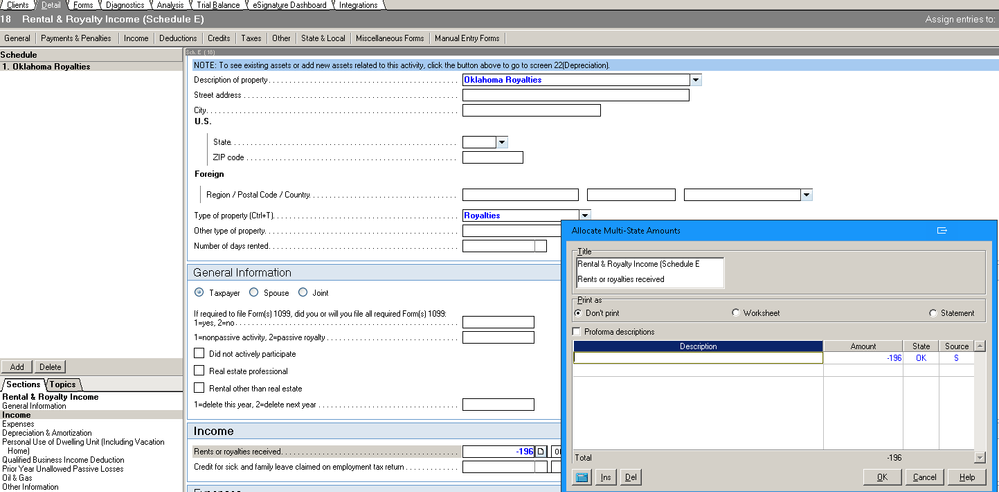Screen dimensions: 999x492
Task: Open the foreign Country dropdown arrow
Action: pos(807,195)
